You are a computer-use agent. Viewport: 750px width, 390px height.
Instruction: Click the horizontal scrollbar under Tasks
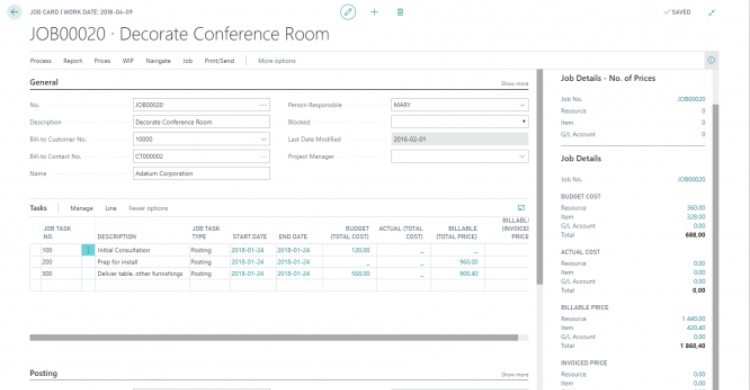click(x=274, y=337)
